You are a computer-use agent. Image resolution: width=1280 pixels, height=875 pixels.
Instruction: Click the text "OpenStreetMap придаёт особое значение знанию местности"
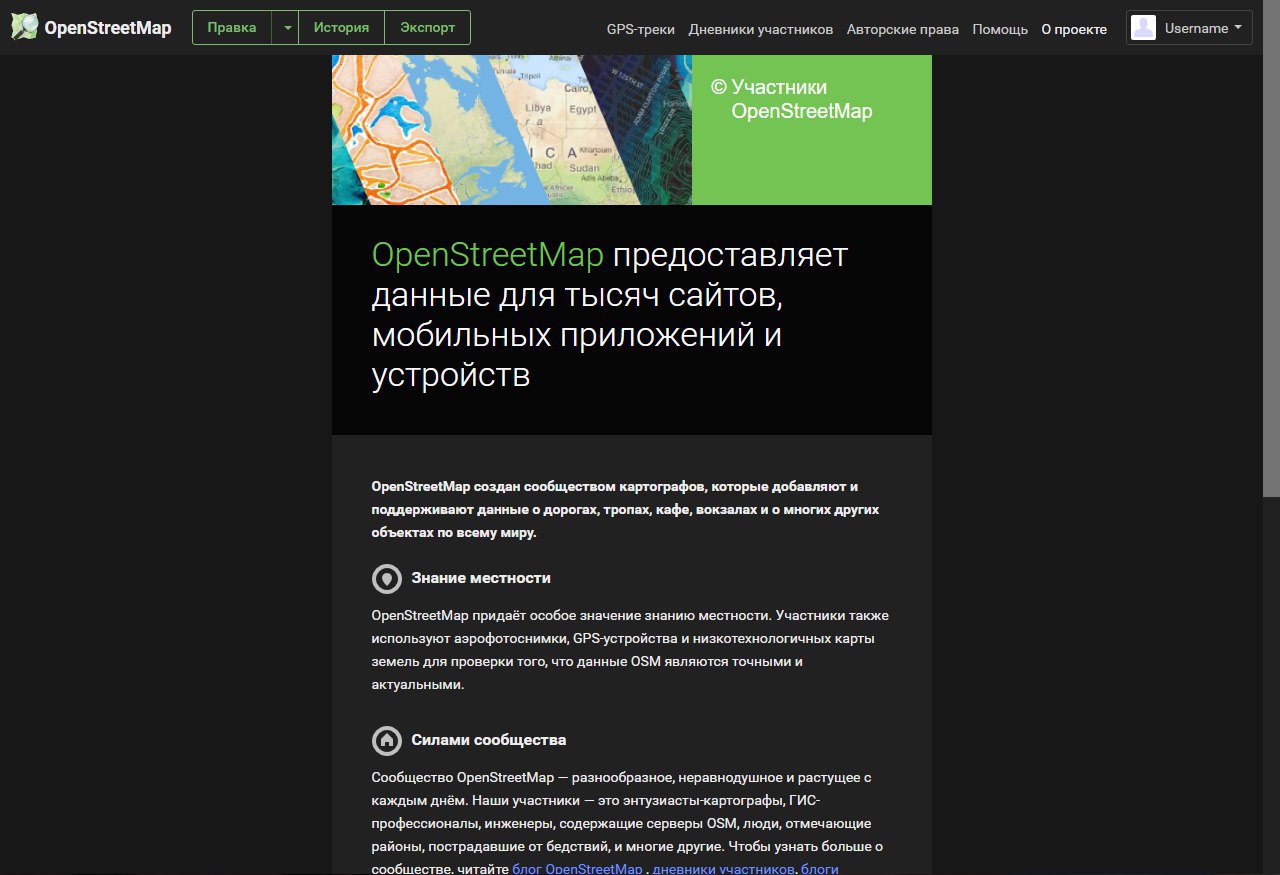tap(570, 615)
